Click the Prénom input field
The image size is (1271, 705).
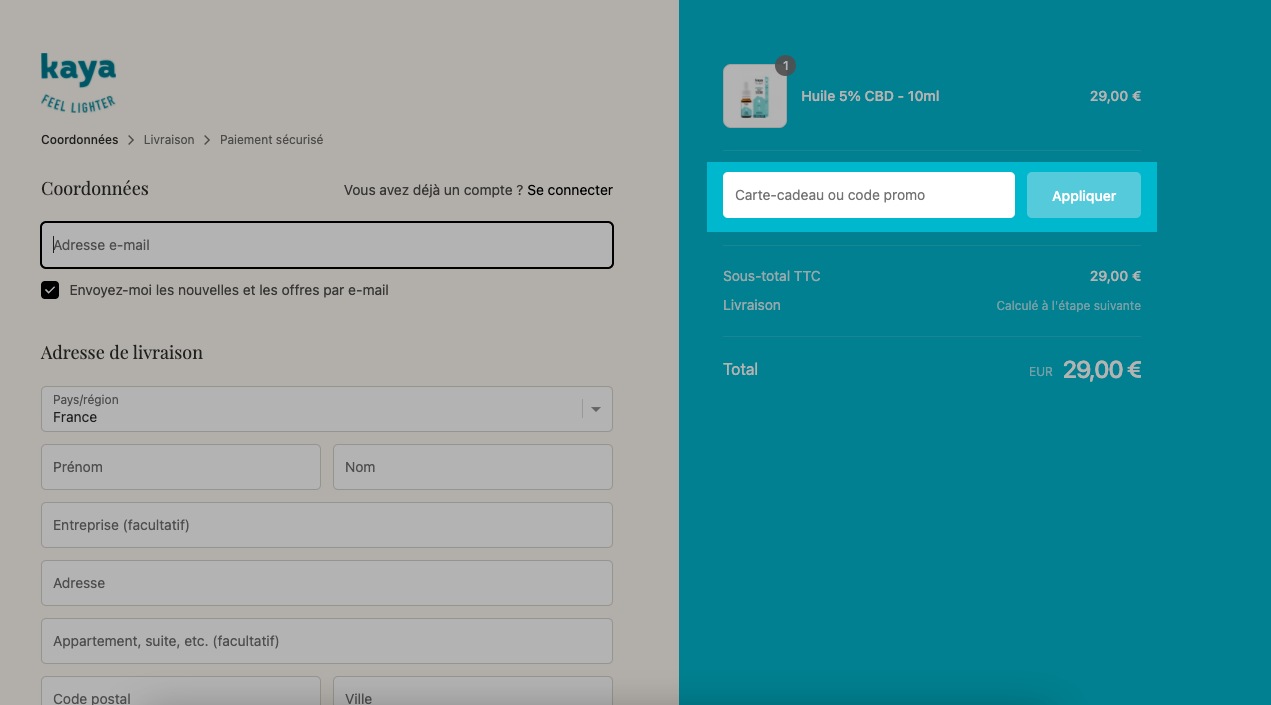181,467
